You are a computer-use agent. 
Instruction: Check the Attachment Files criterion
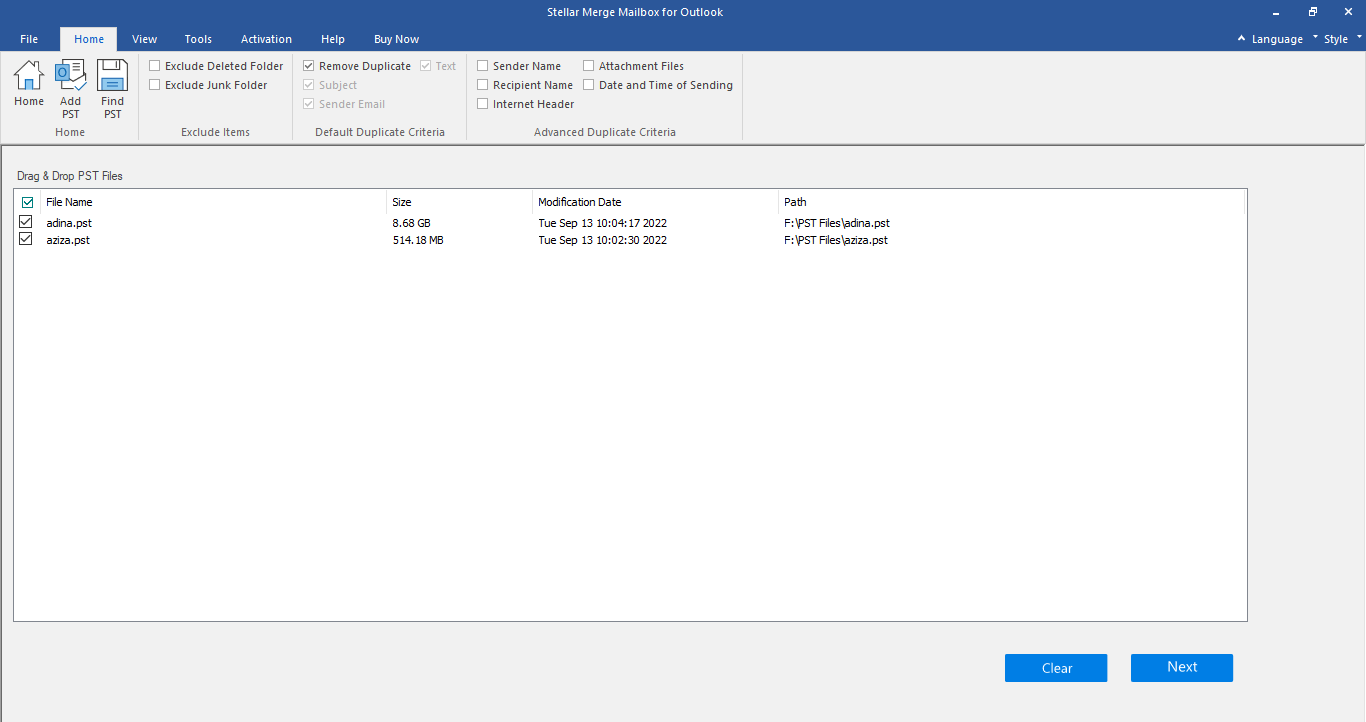click(589, 66)
